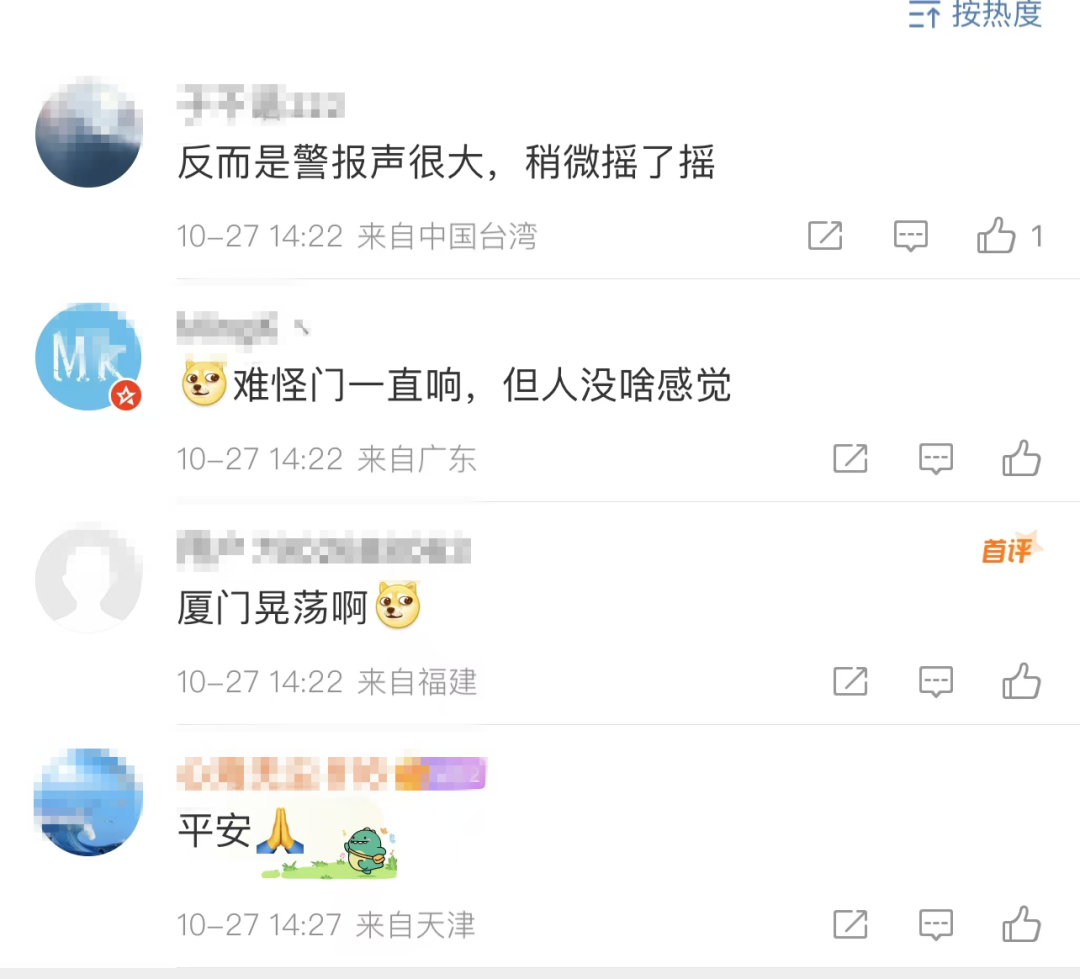Like the 难怪门一直响 comment

(1021, 458)
